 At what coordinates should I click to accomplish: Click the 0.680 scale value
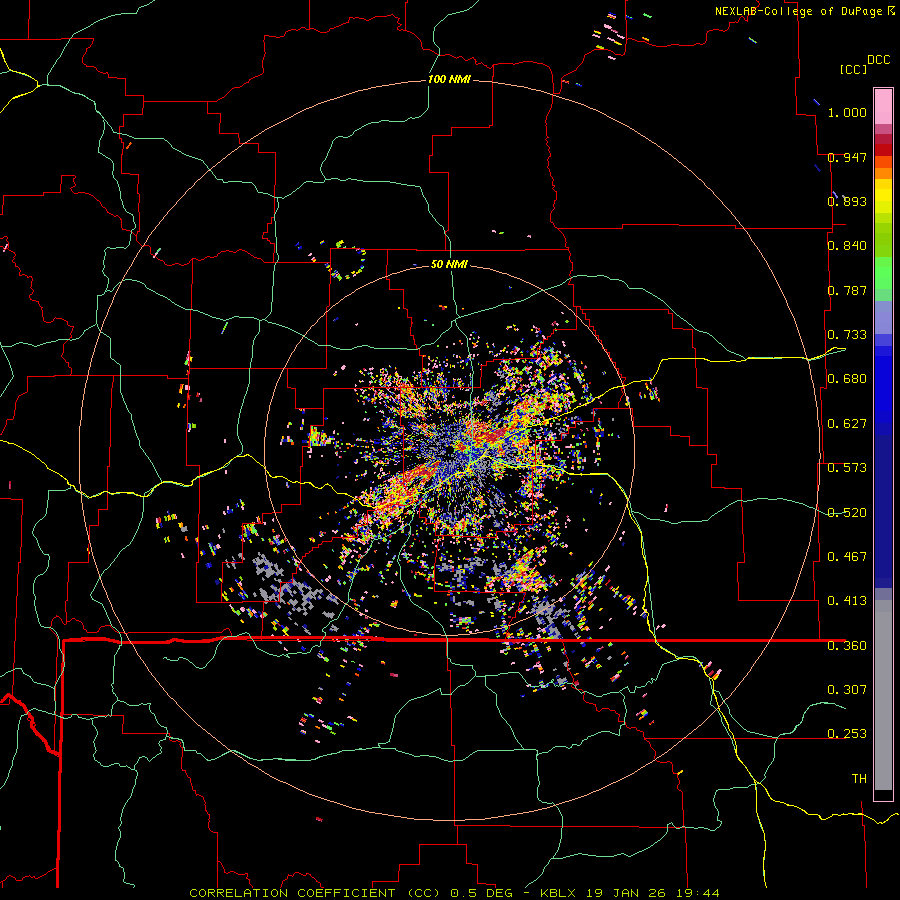click(847, 379)
